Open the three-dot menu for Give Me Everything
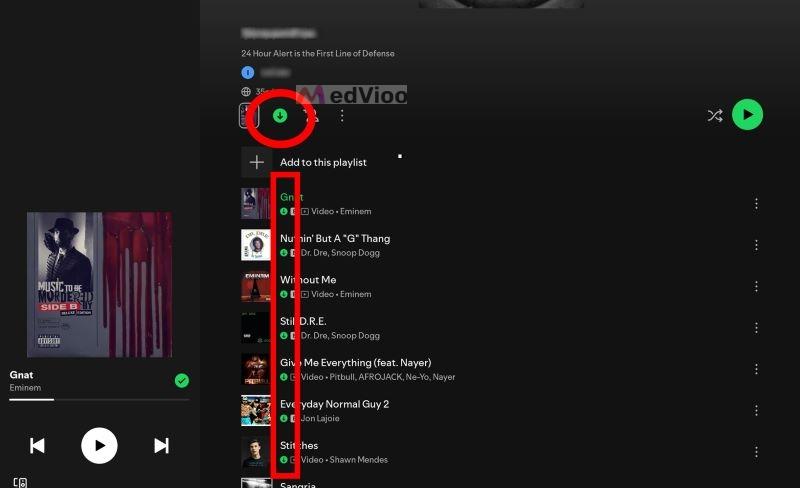 (756, 369)
